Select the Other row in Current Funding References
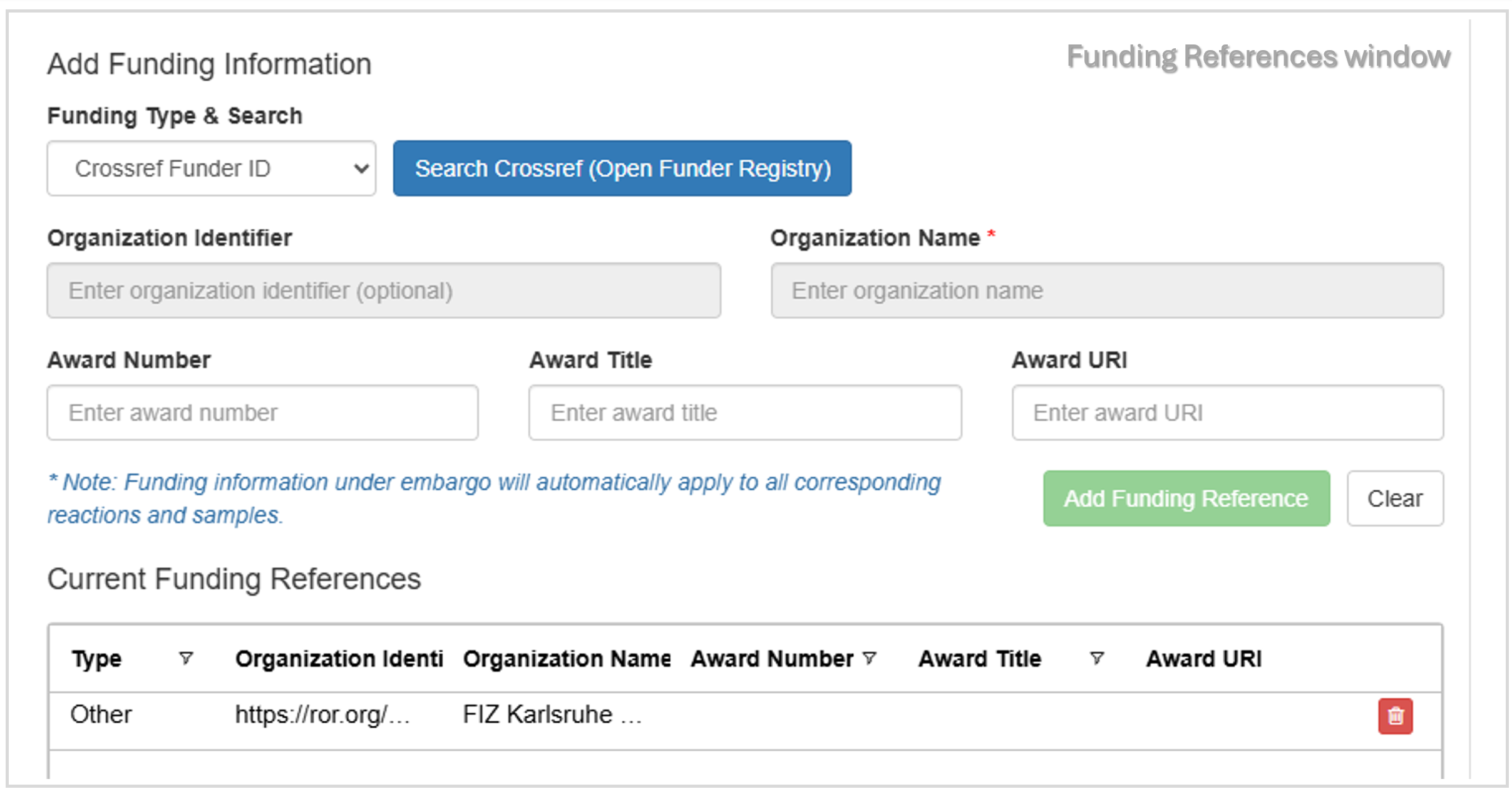The height and width of the screenshot is (794, 1512). coord(101,714)
